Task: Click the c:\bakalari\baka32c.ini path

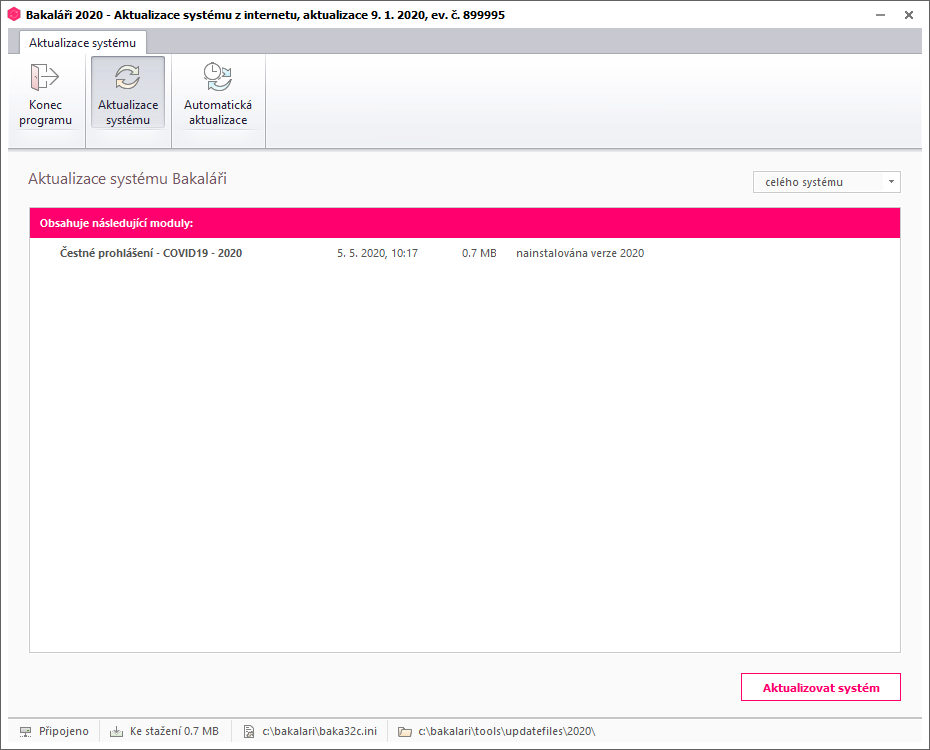Action: (x=319, y=731)
